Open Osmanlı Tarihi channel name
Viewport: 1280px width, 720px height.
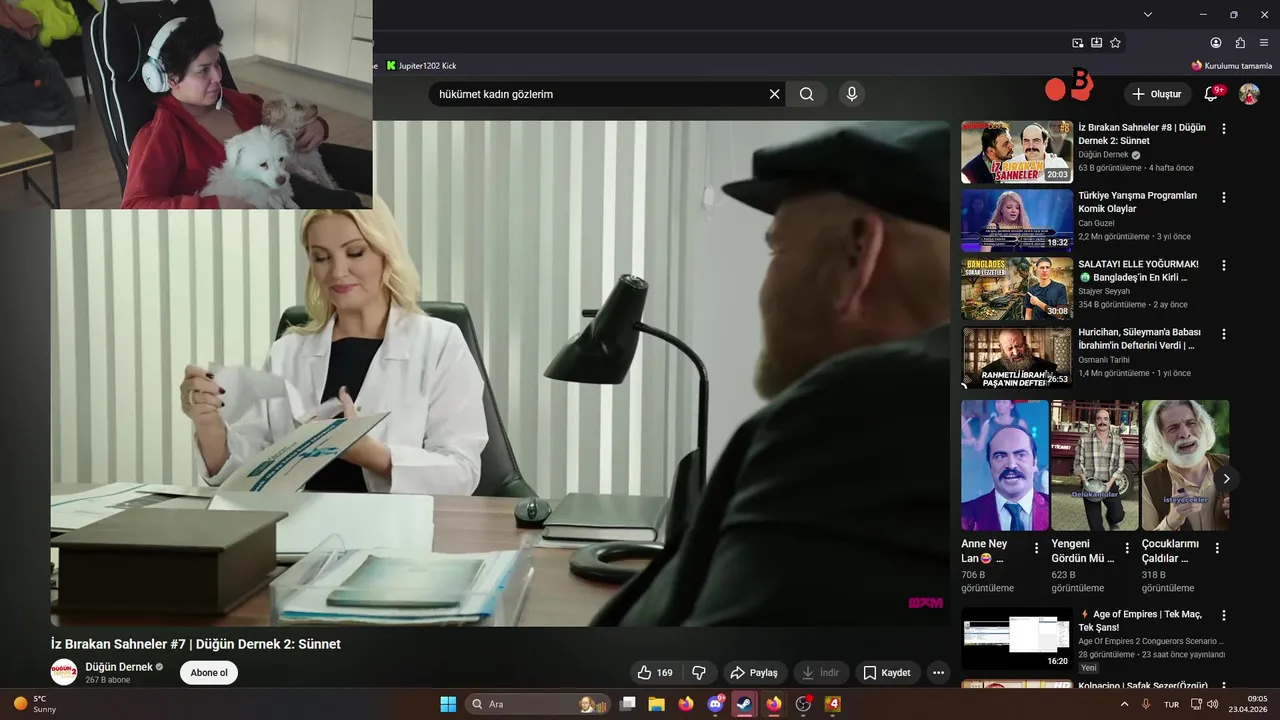[x=1106, y=360]
